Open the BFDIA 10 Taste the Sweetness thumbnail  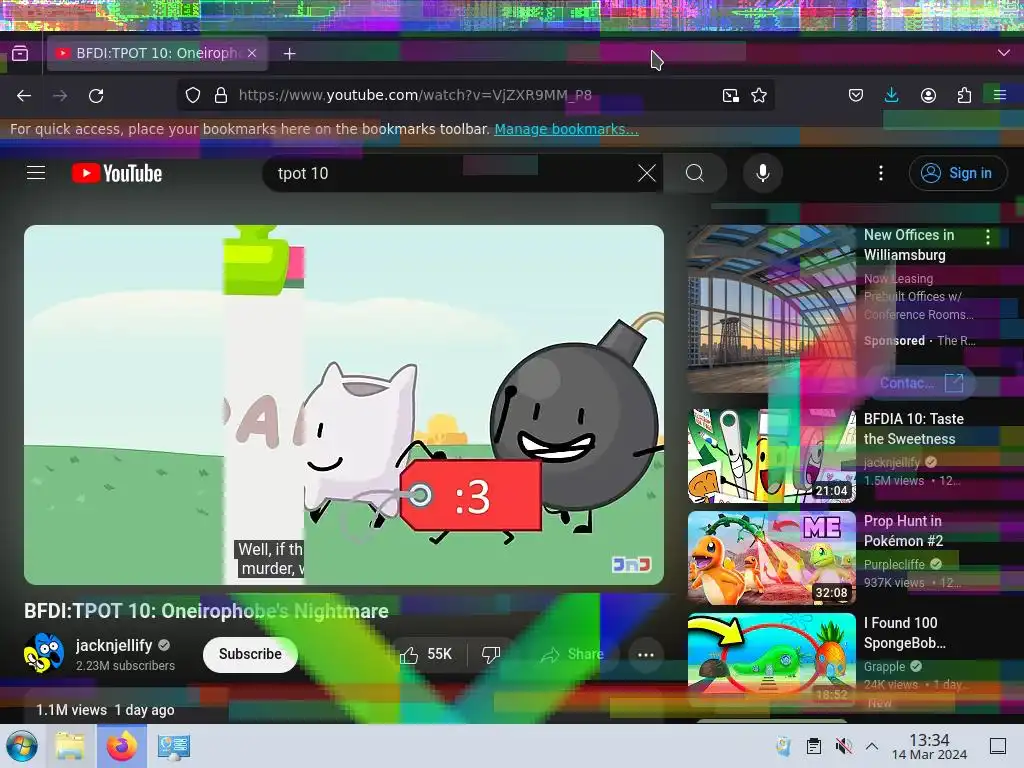(x=771, y=456)
